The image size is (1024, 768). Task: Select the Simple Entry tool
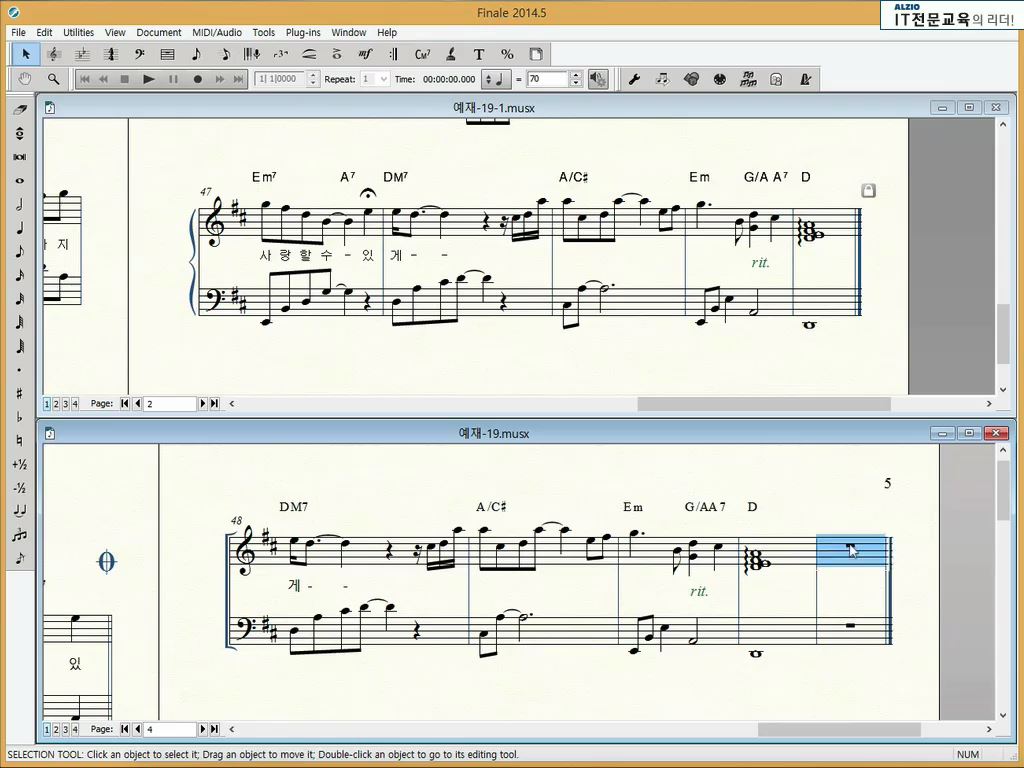point(196,54)
